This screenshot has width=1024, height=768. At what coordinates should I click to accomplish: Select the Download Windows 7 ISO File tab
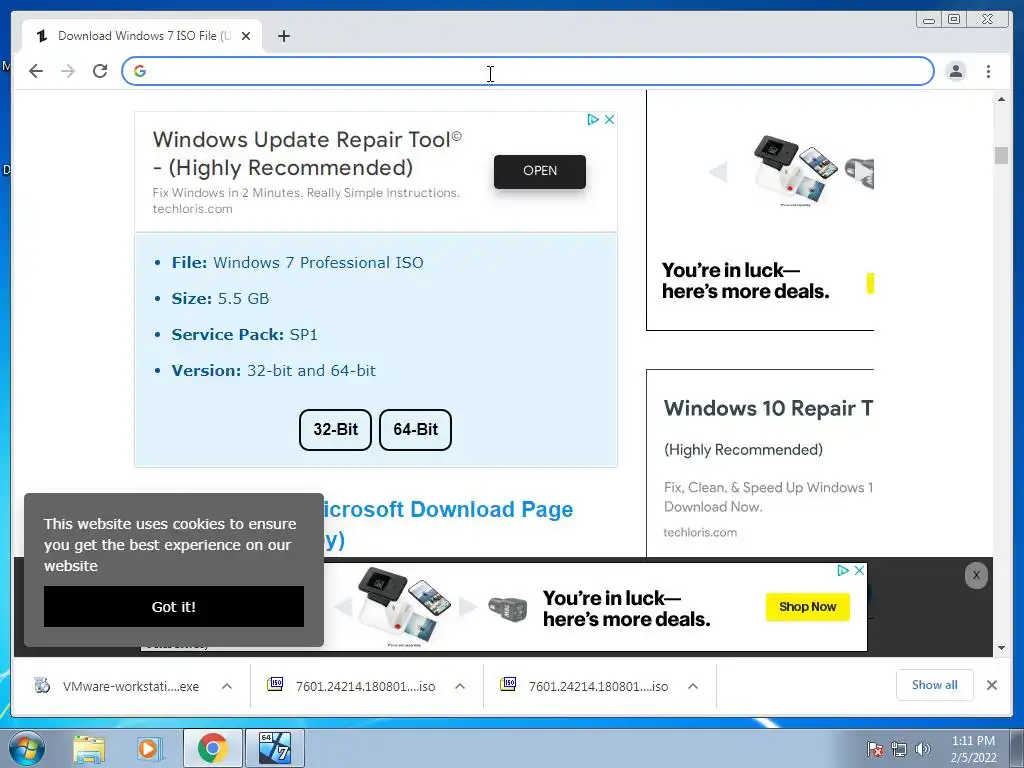pyautogui.click(x=143, y=36)
